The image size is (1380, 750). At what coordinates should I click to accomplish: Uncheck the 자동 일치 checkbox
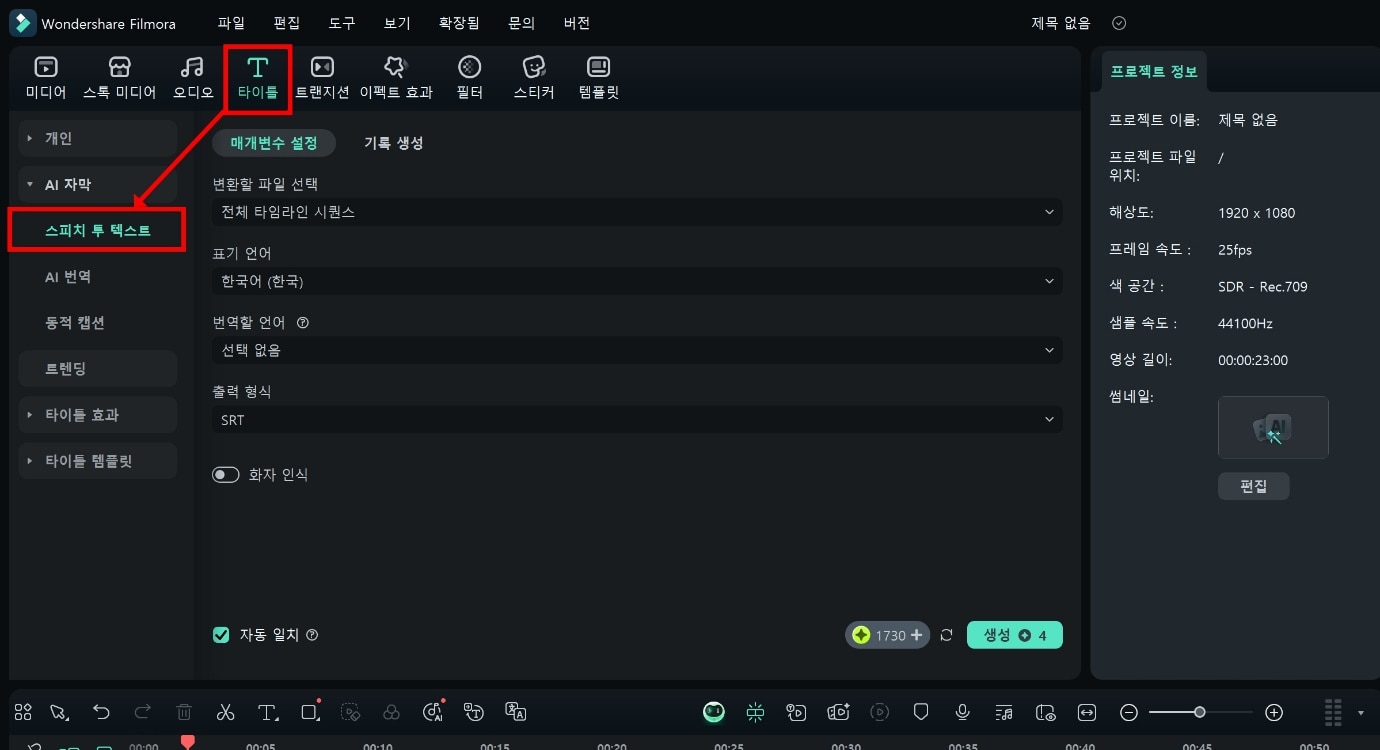pos(221,635)
